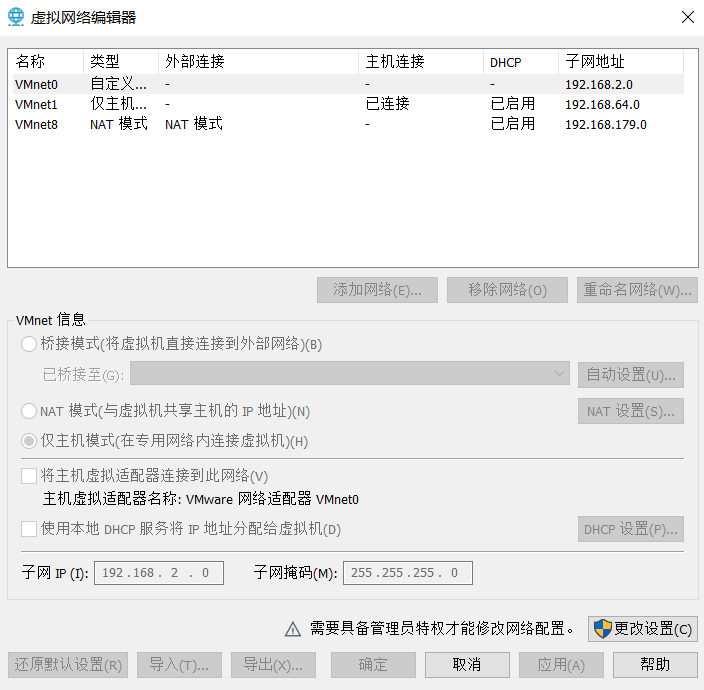
Task: Click 还原默认设置(R) button
Action: point(68,665)
